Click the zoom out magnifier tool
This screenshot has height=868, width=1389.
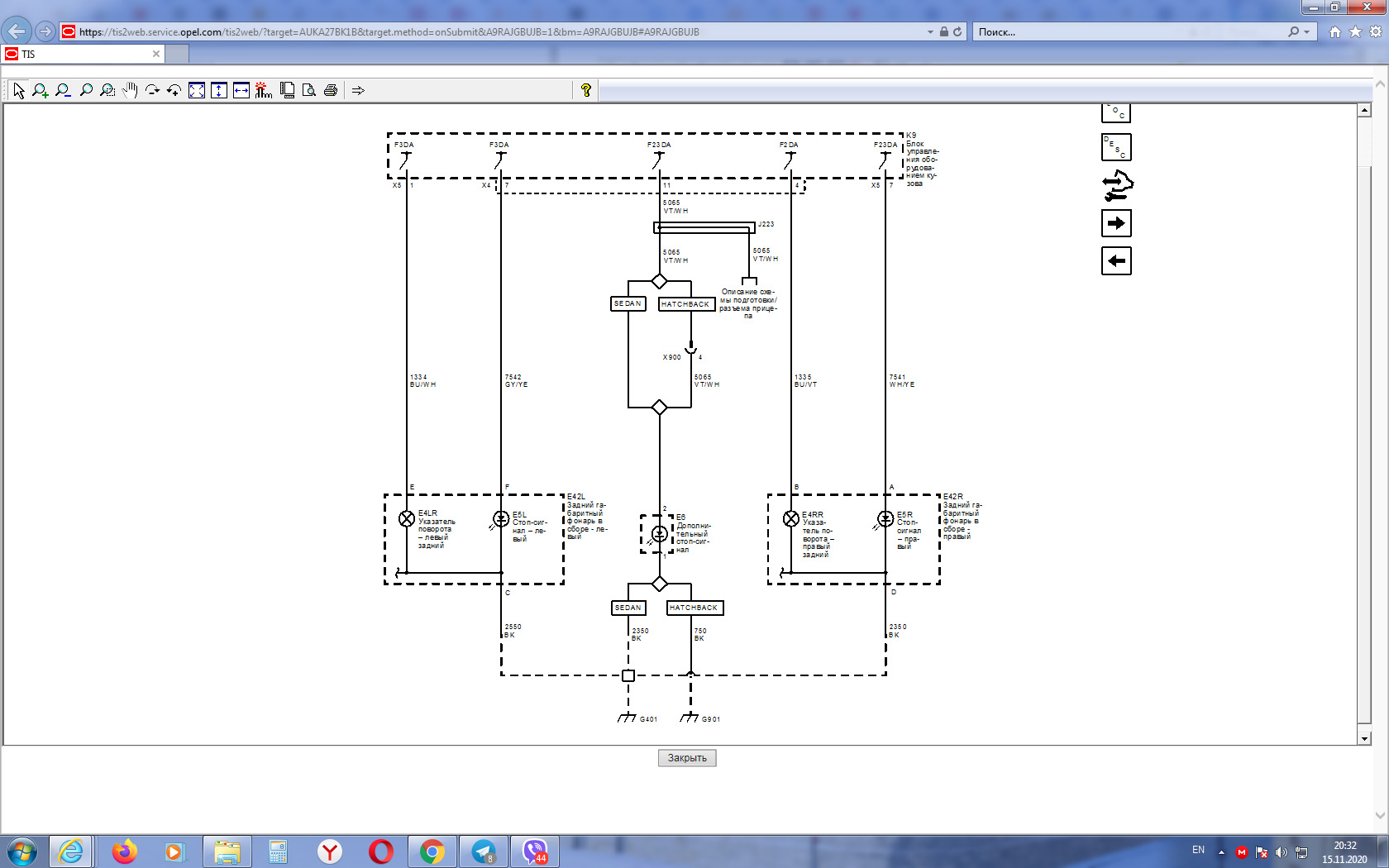click(63, 90)
